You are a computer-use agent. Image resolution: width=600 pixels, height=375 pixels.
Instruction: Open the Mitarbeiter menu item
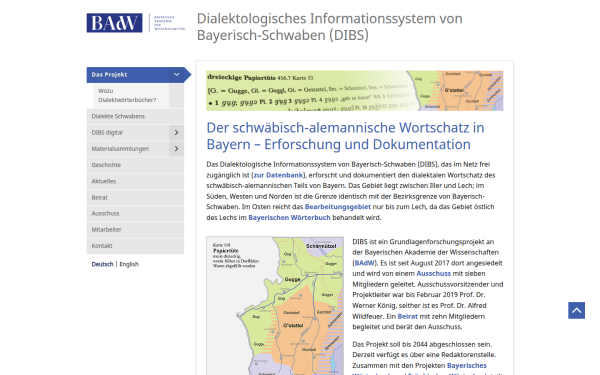[x=135, y=230]
